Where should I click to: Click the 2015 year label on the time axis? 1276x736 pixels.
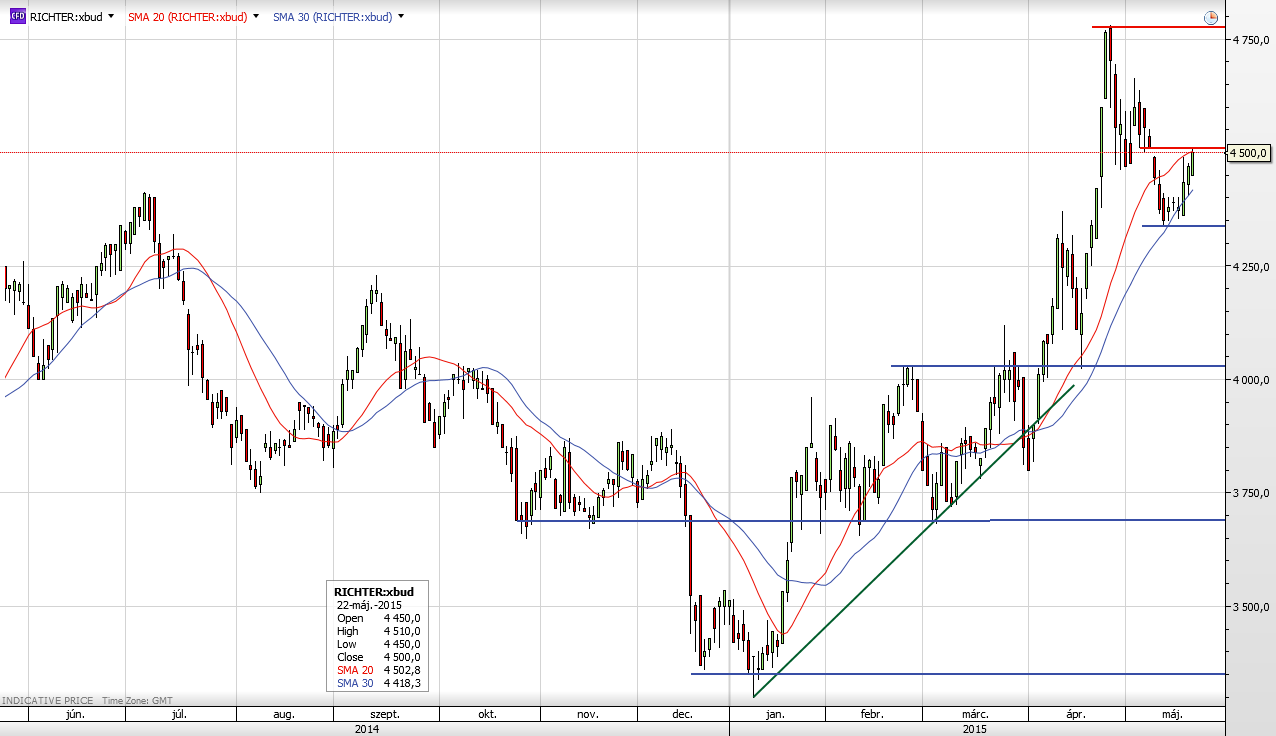coord(977,729)
